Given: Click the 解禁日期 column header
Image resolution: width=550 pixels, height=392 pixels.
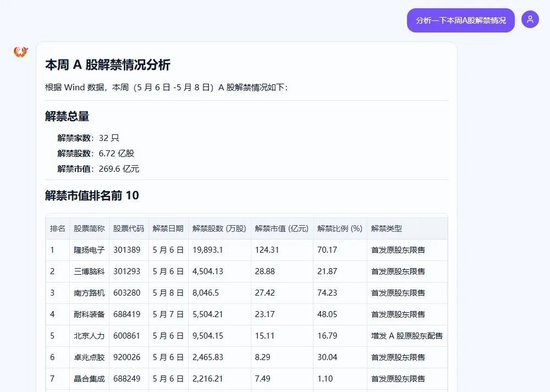Looking at the screenshot, I should coord(168,229).
